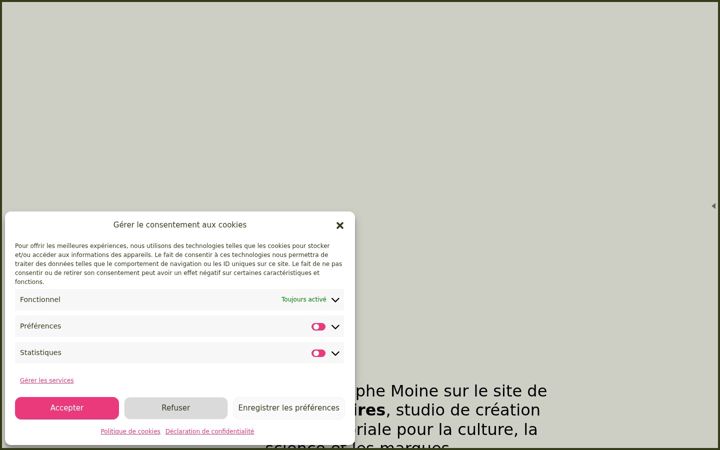Click the Accepter button

(x=67, y=408)
